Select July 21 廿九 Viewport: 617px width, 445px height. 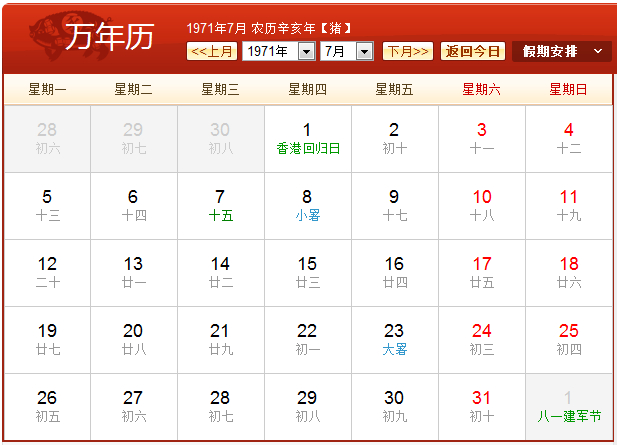[x=221, y=340]
